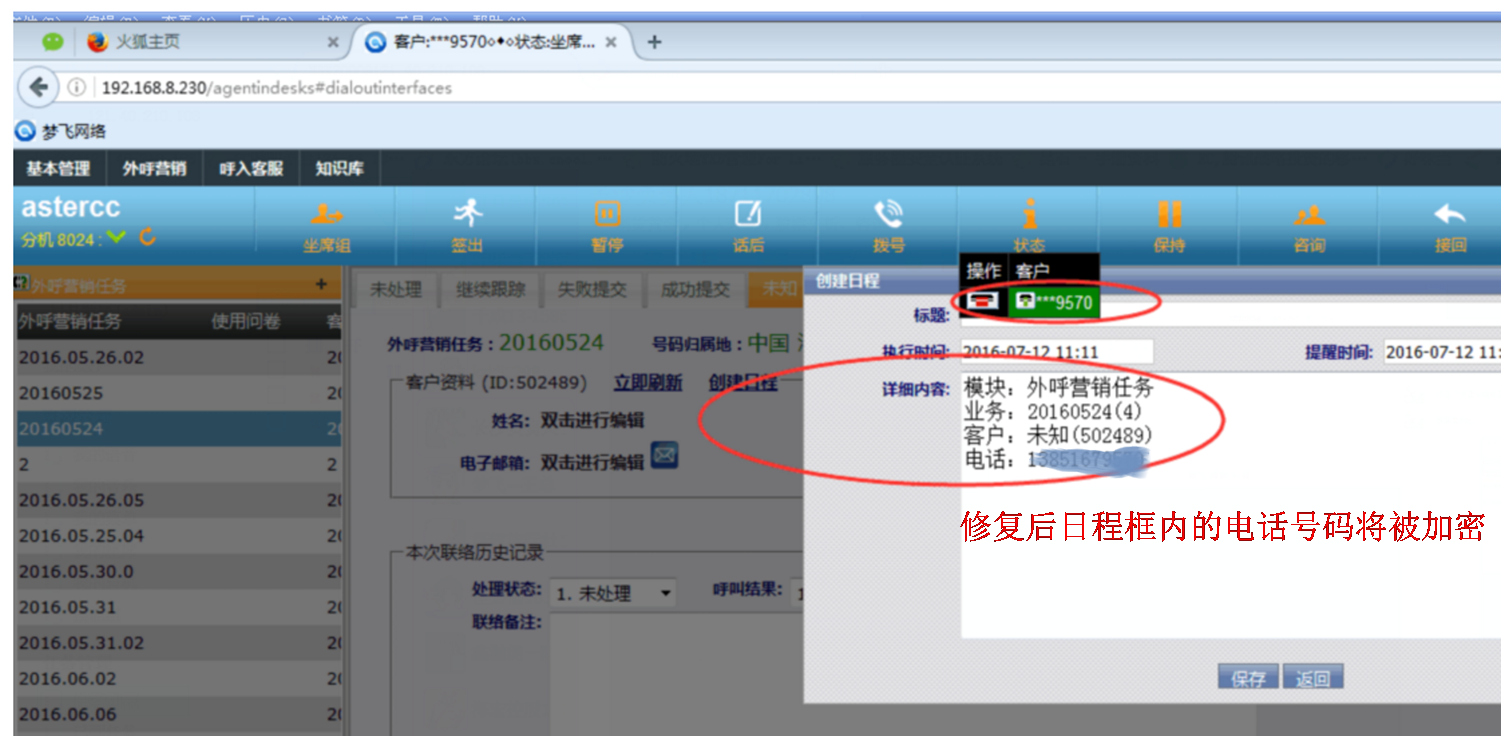The width and height of the screenshot is (1507, 737).
Task: Click the email envelope icon beside 电子邮箱
Action: pos(665,455)
